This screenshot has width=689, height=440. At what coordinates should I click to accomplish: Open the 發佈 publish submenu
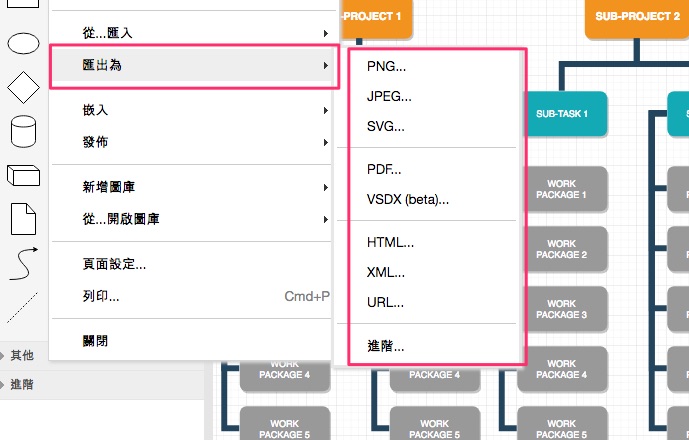point(191,142)
